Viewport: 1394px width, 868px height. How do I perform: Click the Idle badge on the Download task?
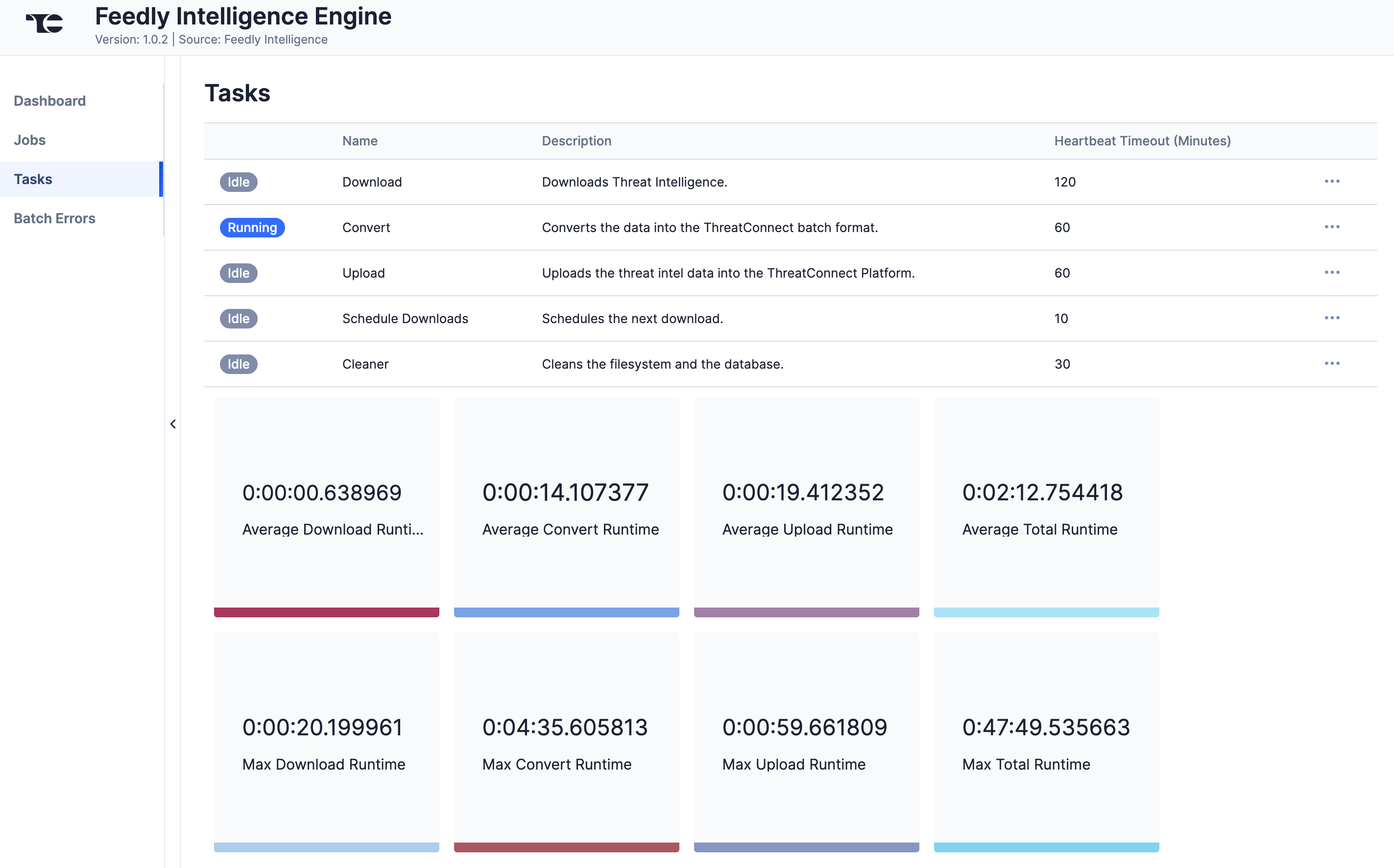(239, 182)
